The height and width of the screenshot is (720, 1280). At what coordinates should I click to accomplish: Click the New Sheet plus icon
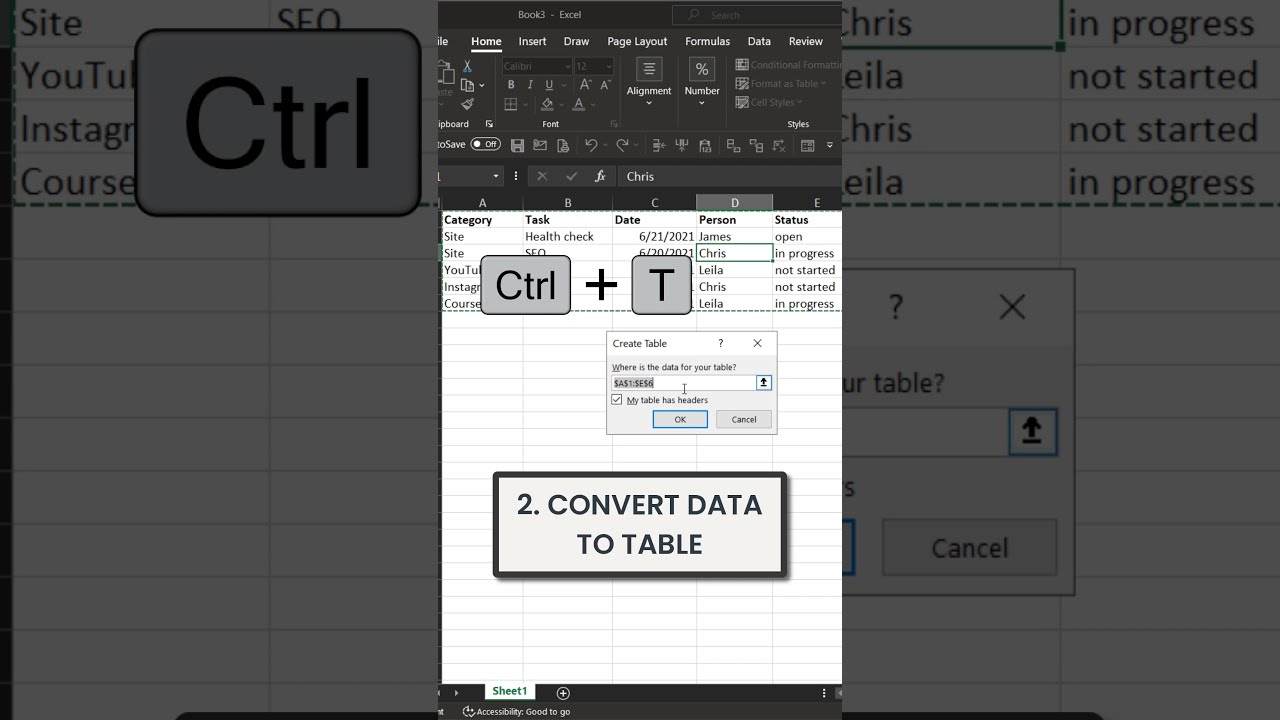563,693
